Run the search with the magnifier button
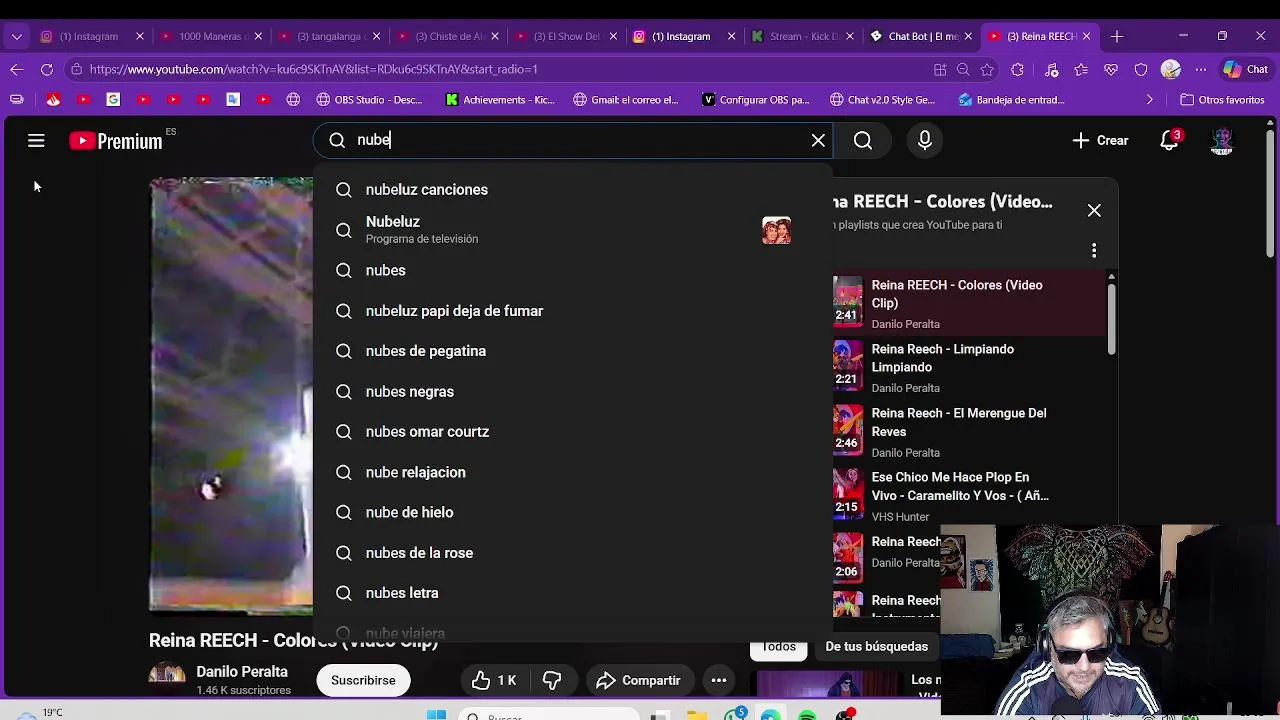The height and width of the screenshot is (720, 1280). (863, 141)
